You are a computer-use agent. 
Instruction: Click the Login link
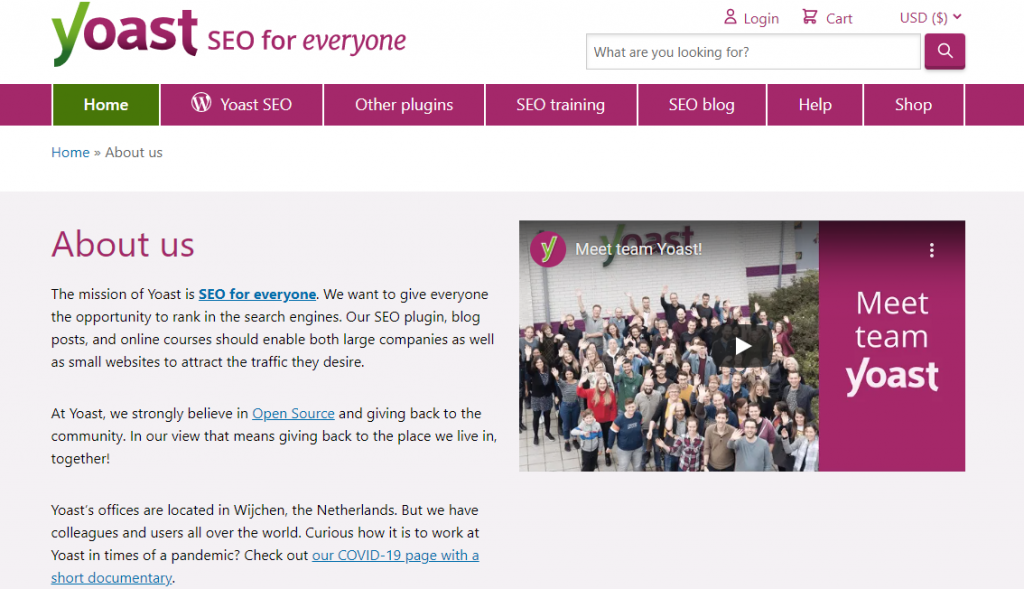click(x=761, y=18)
